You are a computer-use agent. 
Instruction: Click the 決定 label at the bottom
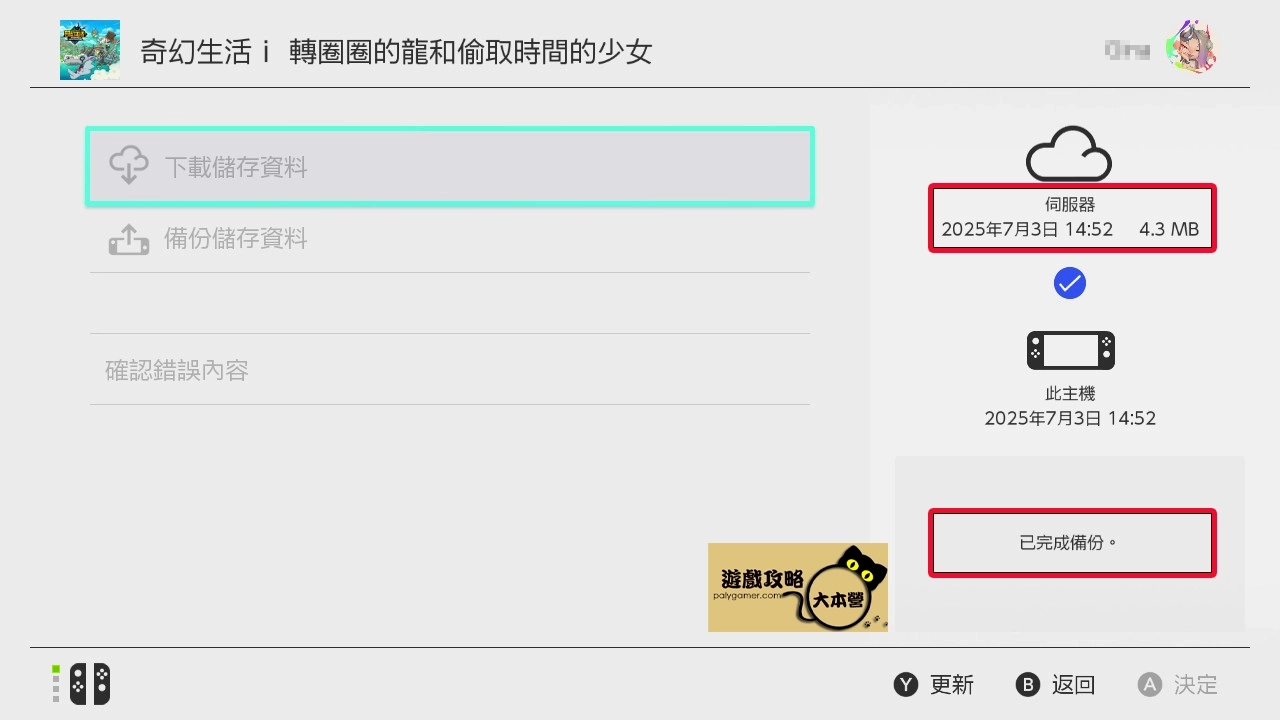[x=1196, y=685]
